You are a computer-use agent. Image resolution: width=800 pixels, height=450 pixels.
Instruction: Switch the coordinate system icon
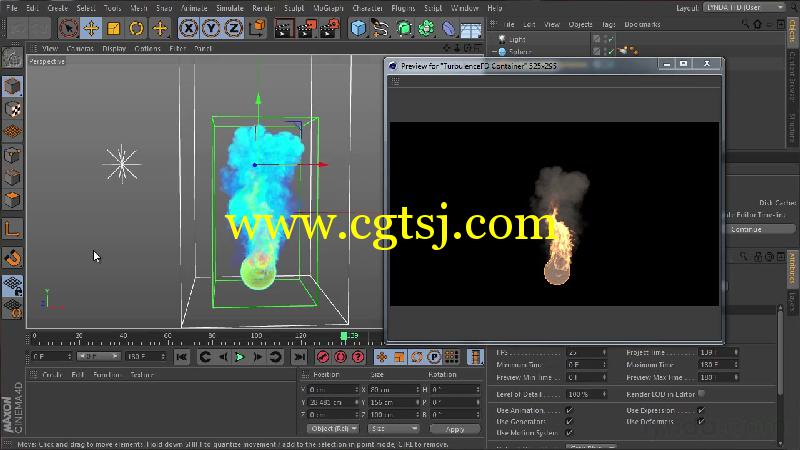[x=258, y=28]
